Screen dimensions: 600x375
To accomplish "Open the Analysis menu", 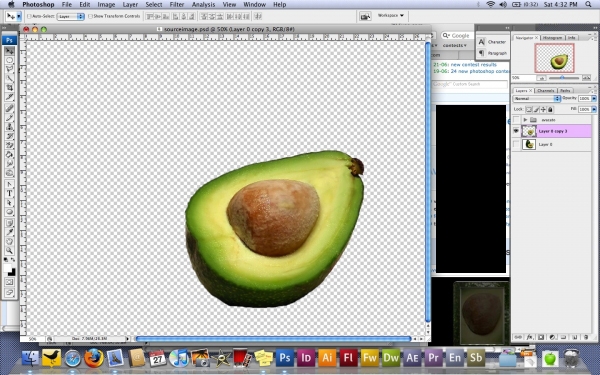I will [x=203, y=5].
